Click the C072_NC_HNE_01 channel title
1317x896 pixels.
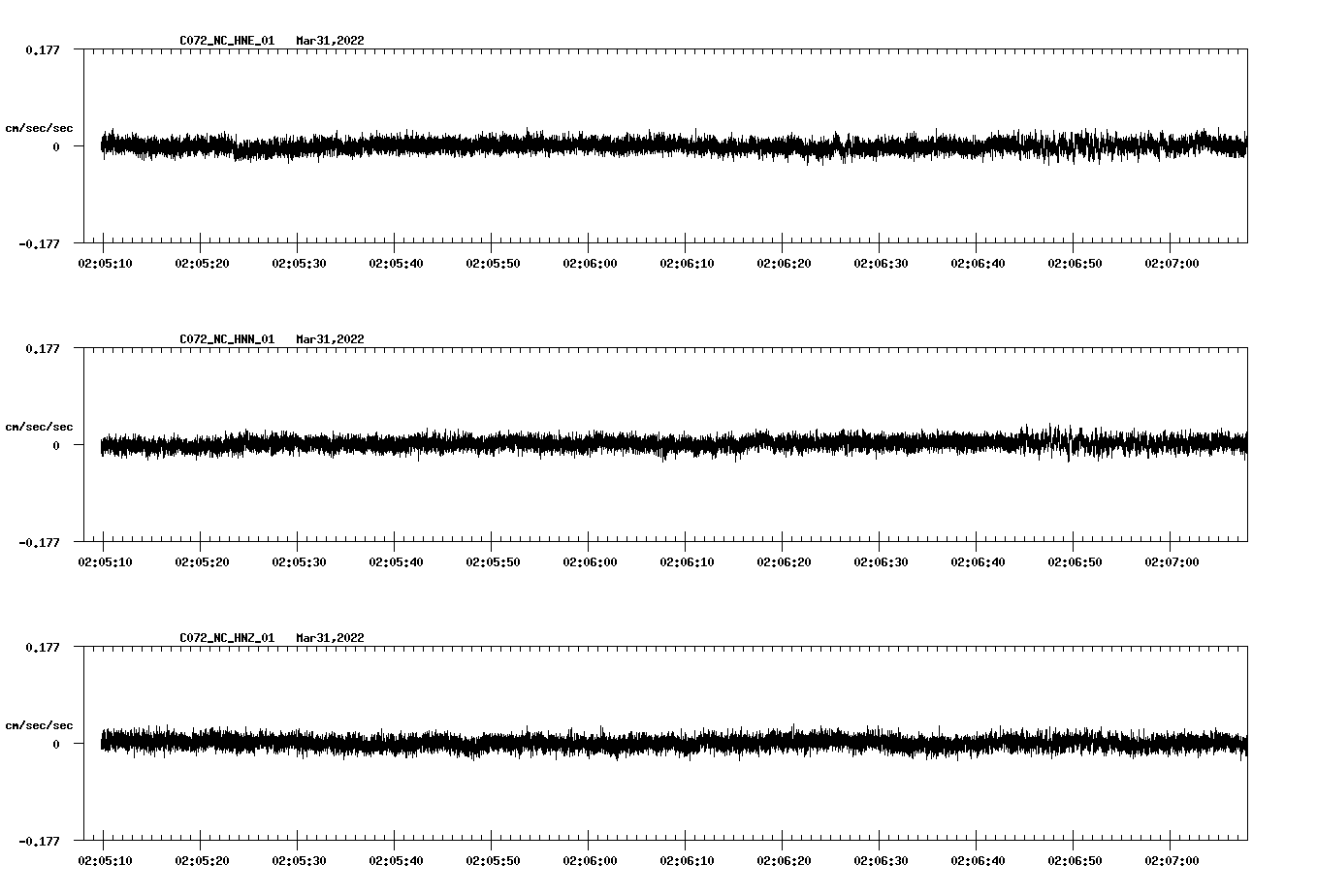(x=227, y=41)
